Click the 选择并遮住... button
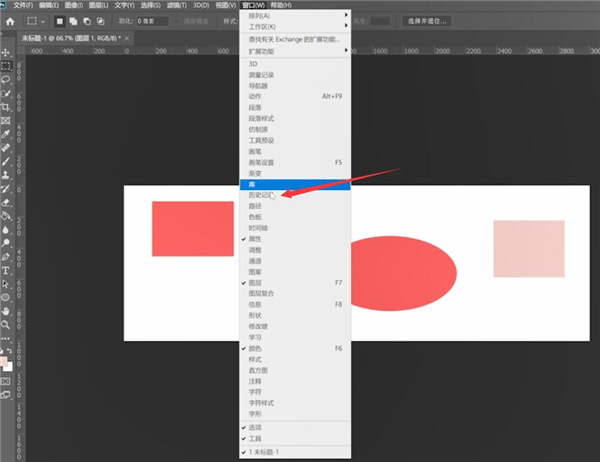This screenshot has width=600, height=462. point(427,21)
